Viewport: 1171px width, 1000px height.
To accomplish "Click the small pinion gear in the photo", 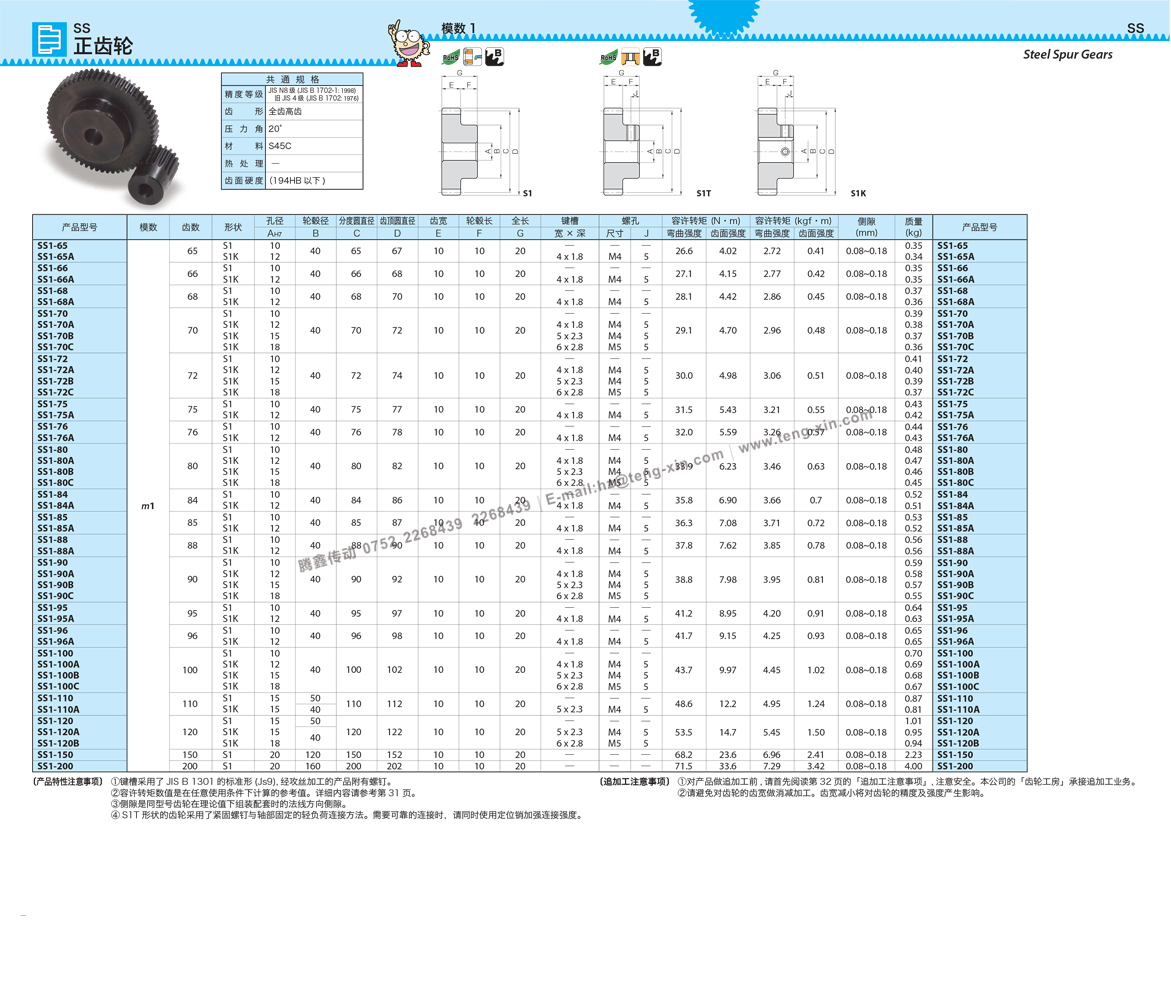I will [156, 177].
